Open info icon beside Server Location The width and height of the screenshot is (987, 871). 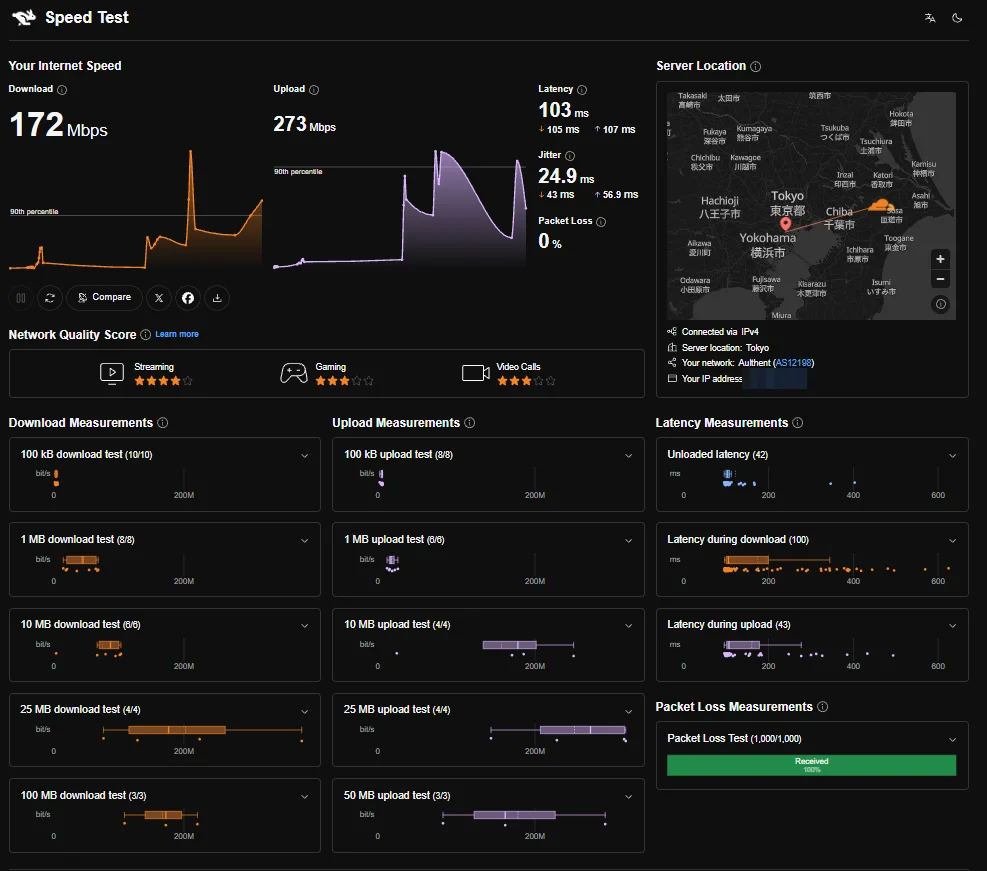(x=755, y=66)
